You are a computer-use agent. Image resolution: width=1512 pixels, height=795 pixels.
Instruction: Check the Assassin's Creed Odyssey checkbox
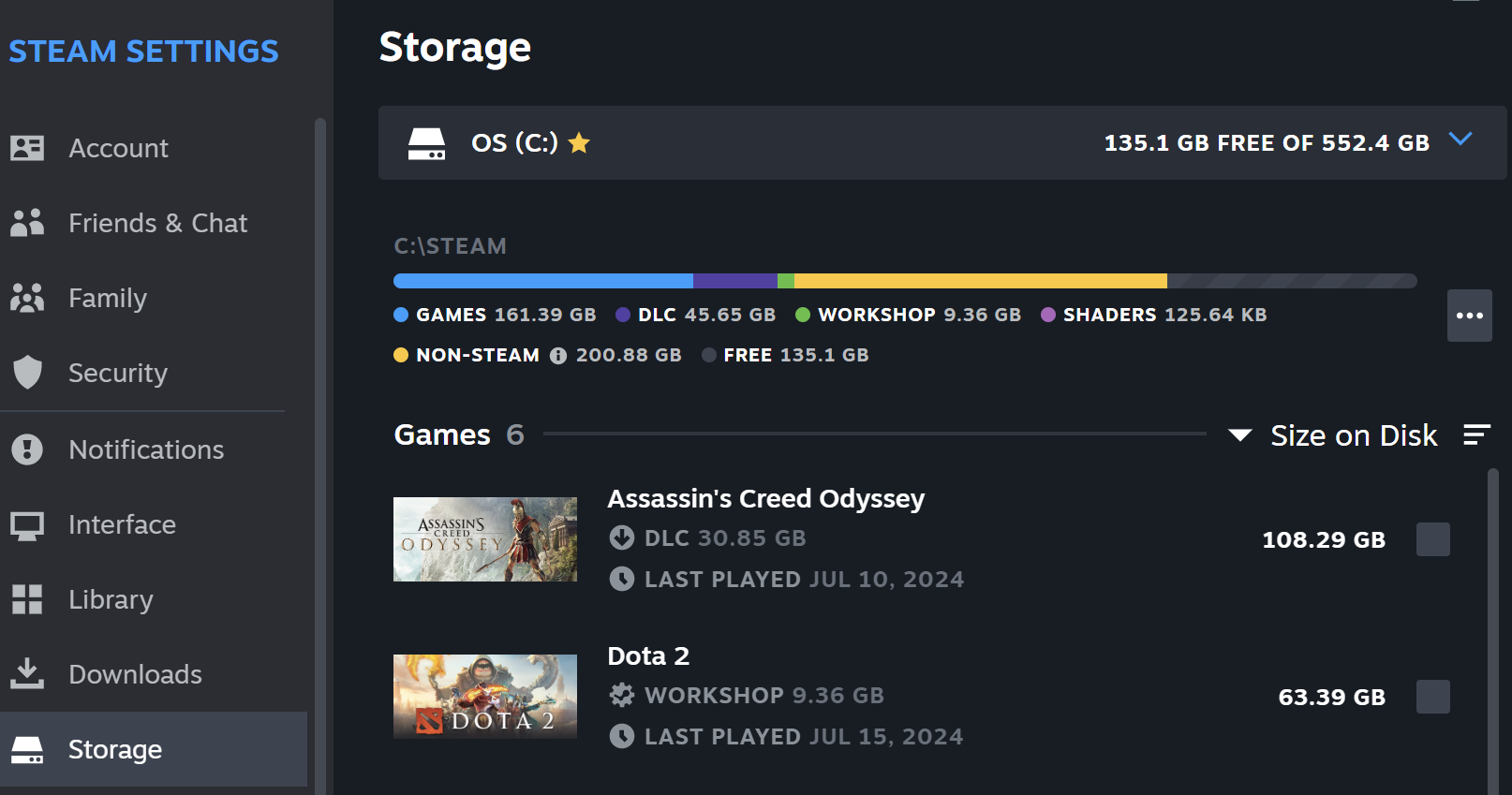1433,539
